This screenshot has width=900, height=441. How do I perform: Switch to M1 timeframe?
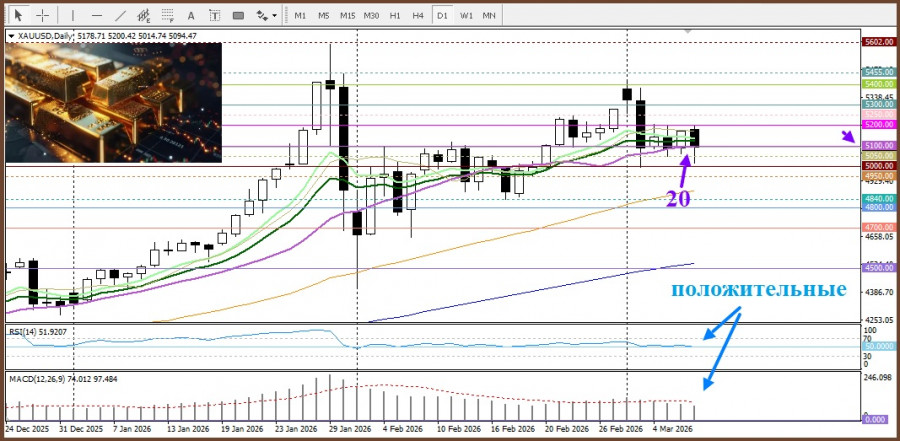[x=300, y=16]
